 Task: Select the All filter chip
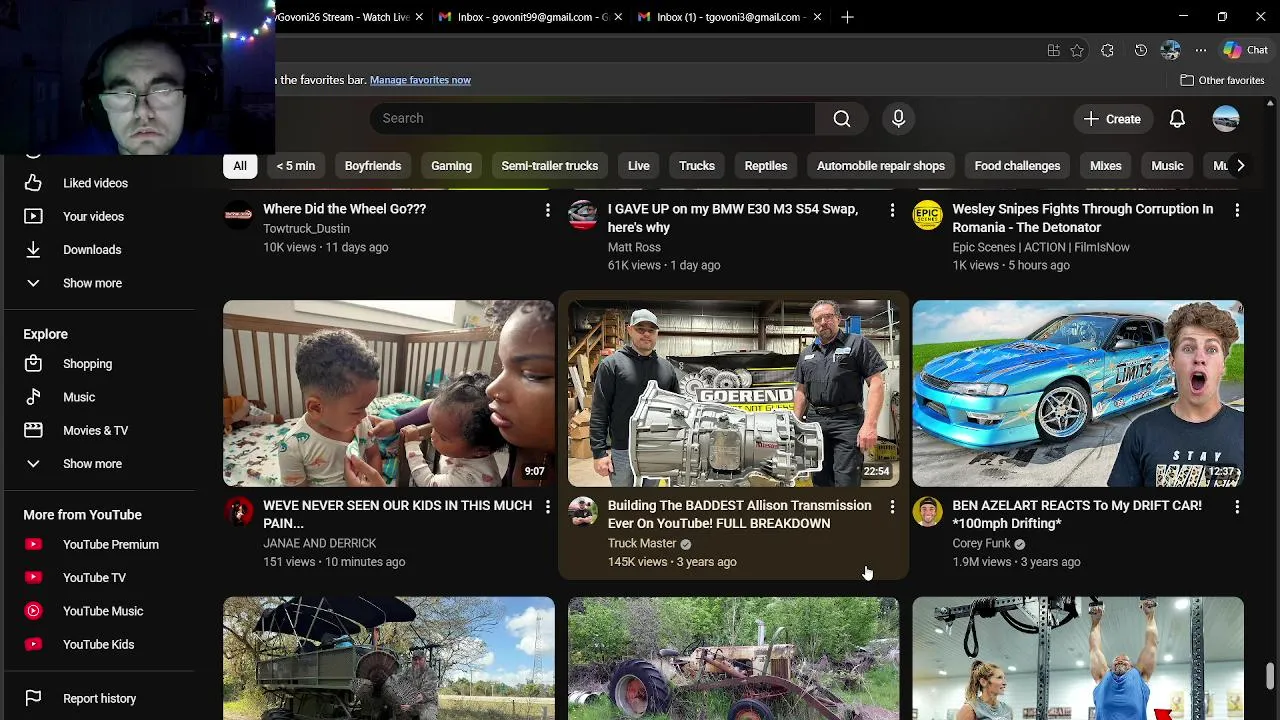click(x=240, y=166)
